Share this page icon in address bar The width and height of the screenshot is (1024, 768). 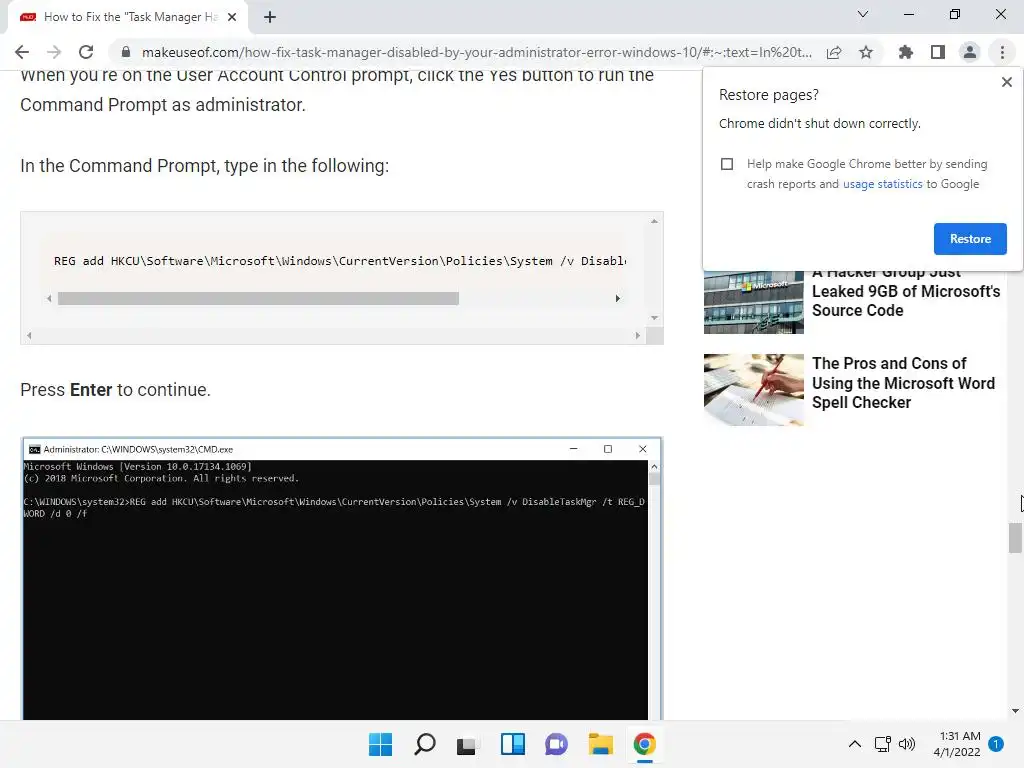click(x=834, y=52)
